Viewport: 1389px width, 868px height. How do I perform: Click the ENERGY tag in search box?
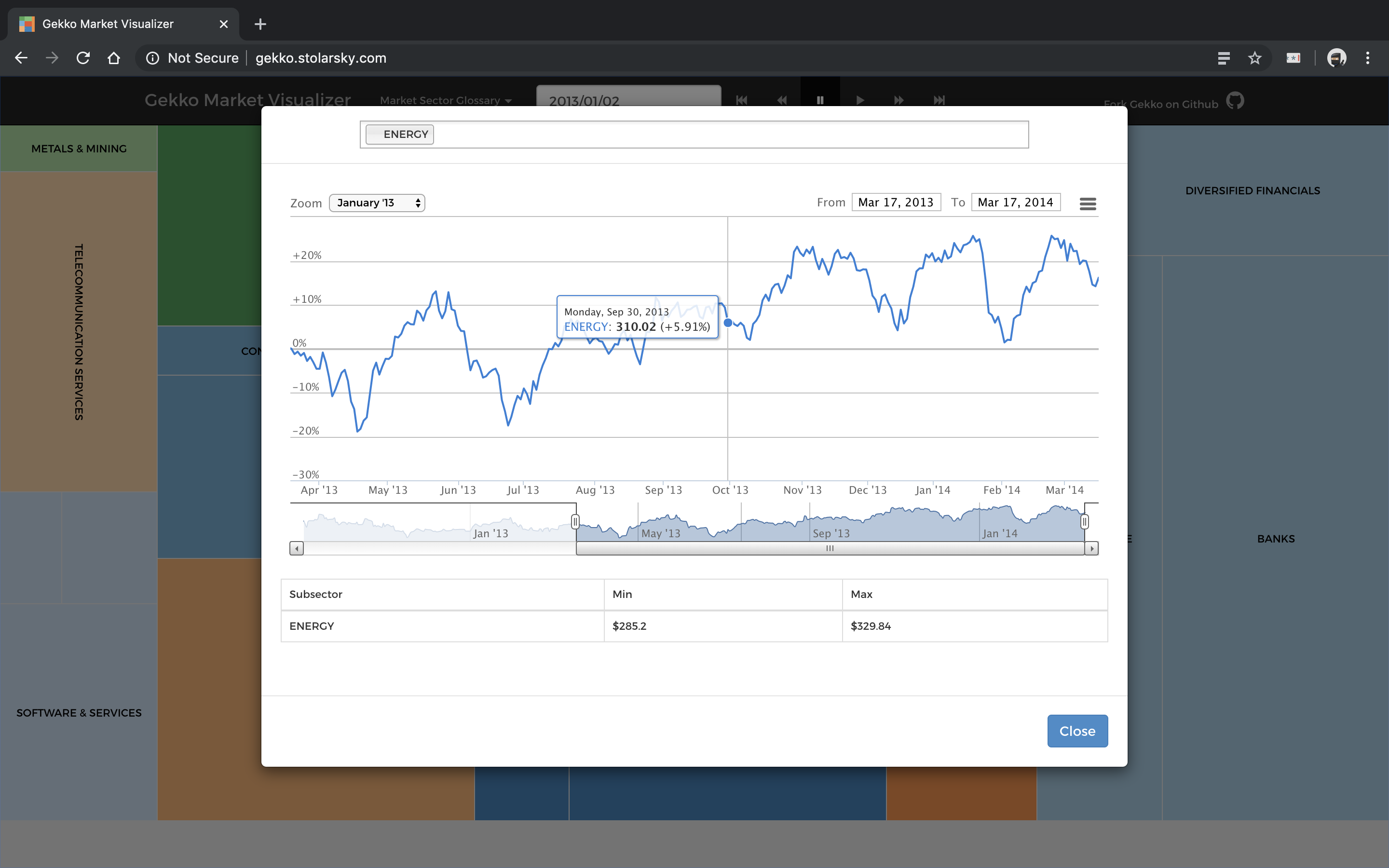pyautogui.click(x=399, y=135)
